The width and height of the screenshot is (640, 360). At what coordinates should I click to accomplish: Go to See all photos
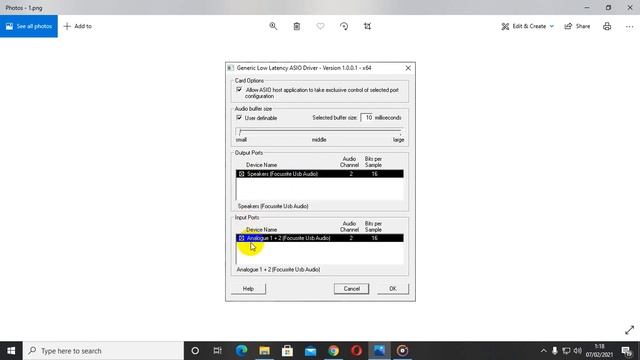click(x=29, y=26)
